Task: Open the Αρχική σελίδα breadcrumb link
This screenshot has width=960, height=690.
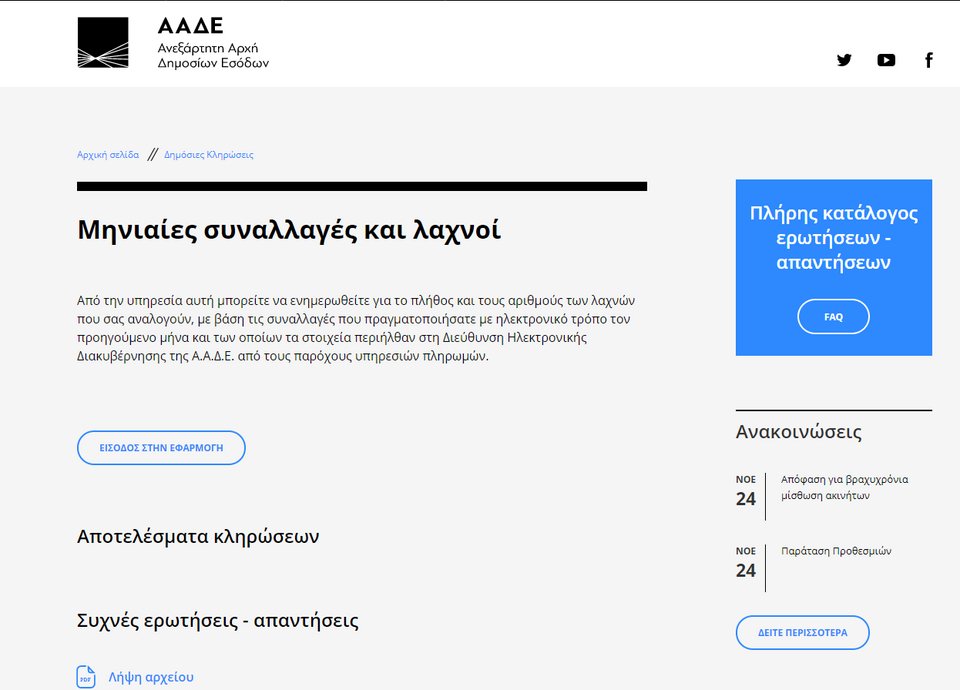Action: (x=106, y=154)
